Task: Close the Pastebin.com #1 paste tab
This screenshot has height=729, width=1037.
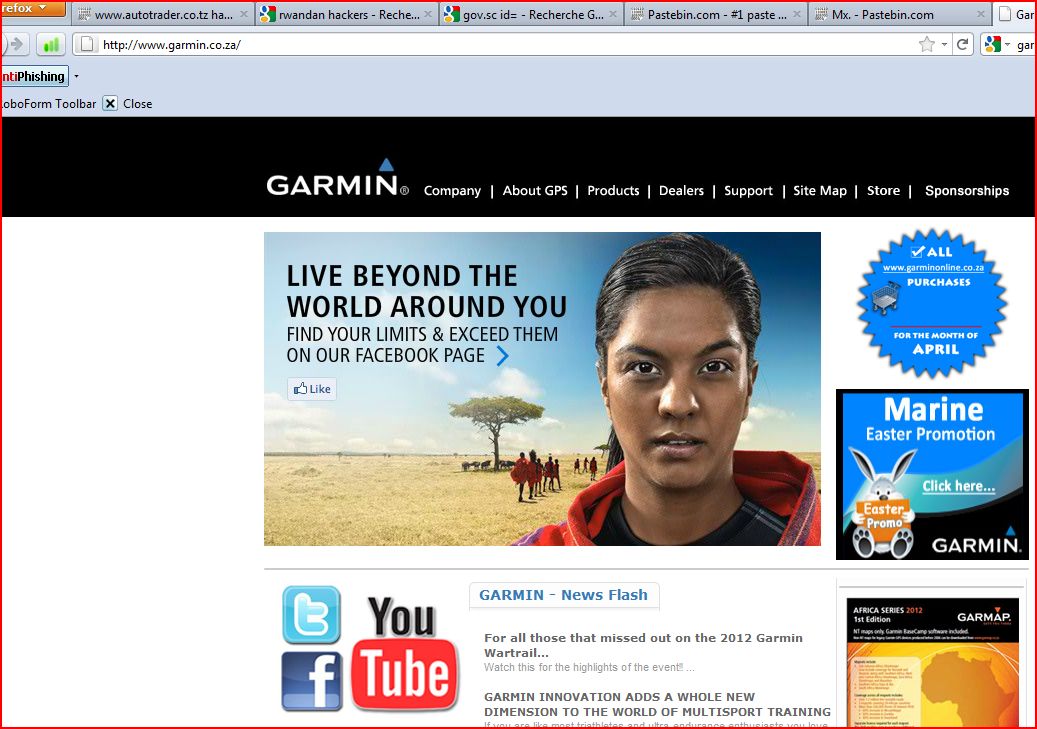Action: pyautogui.click(x=796, y=14)
